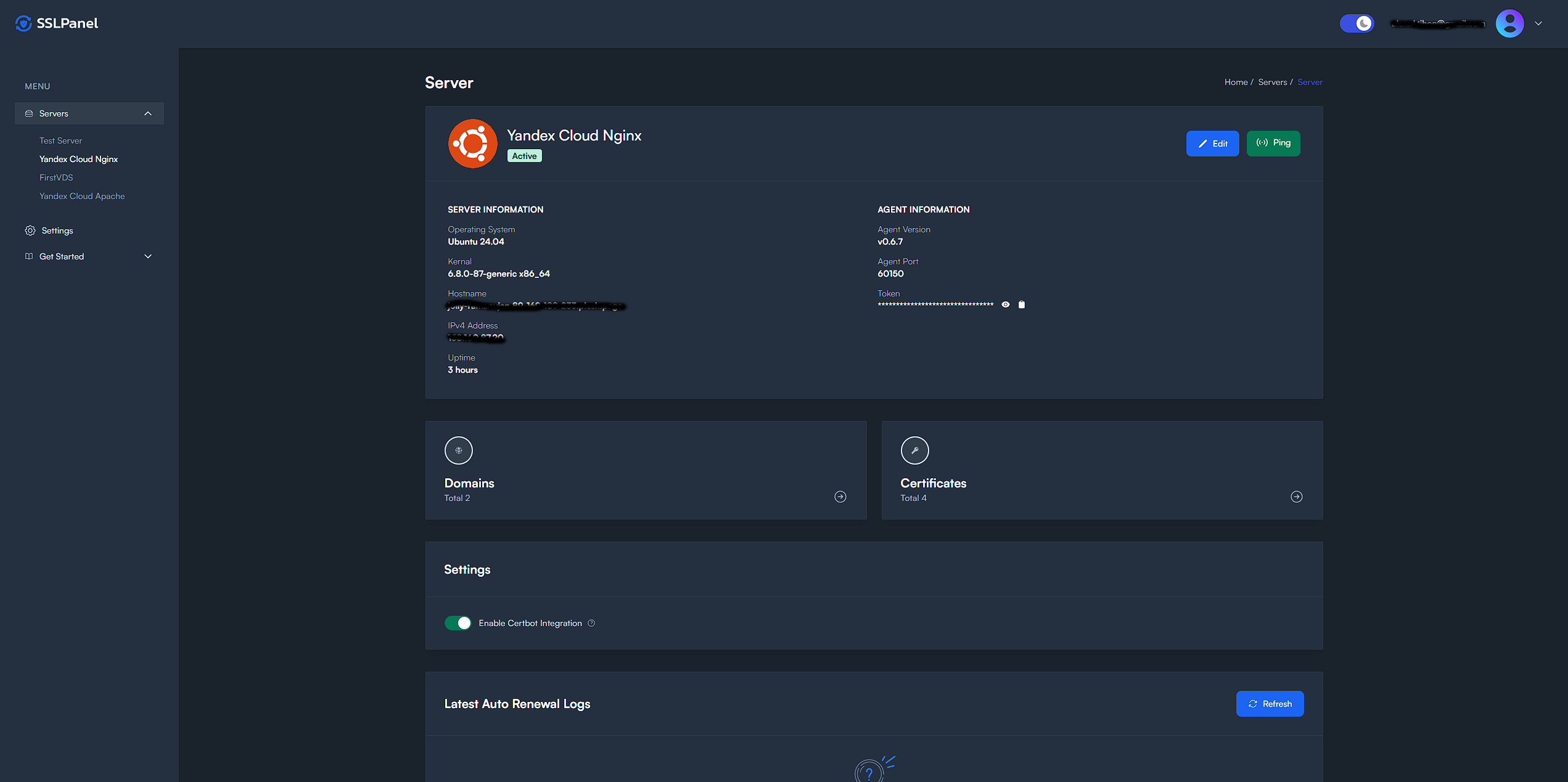Click the Certificates key icon

click(x=914, y=450)
